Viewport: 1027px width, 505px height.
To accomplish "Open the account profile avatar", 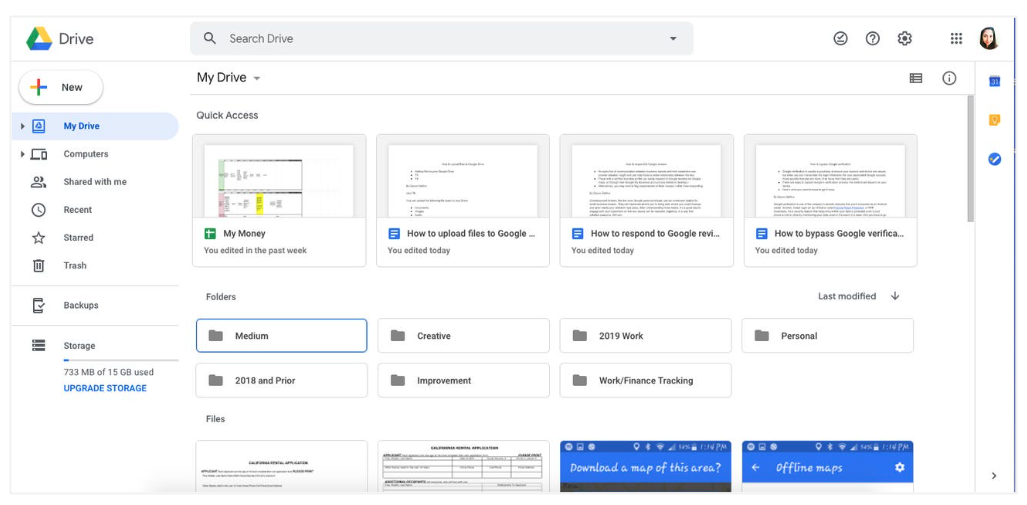I will pyautogui.click(x=989, y=39).
